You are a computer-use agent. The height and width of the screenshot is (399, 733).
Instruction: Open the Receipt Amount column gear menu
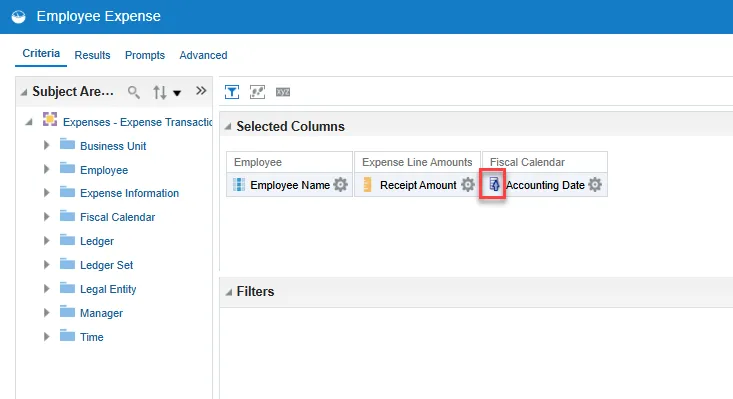point(467,185)
